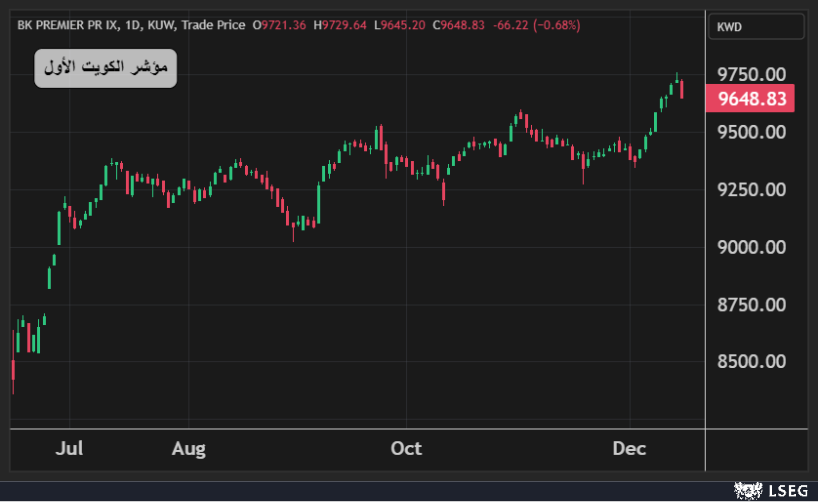
Task: Click the Jul marker on time axis
Action: coord(69,449)
